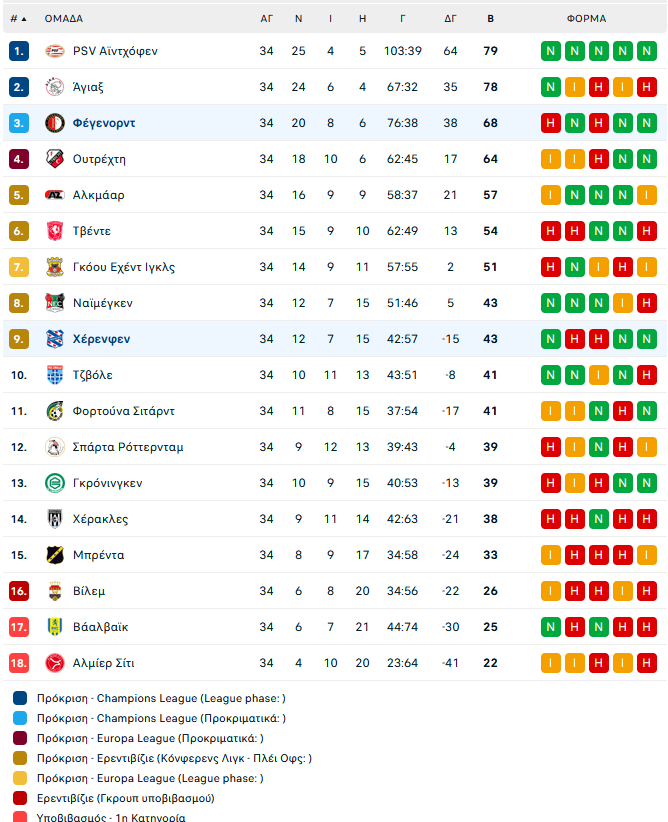Open the Τβέντε team link

tap(92, 231)
